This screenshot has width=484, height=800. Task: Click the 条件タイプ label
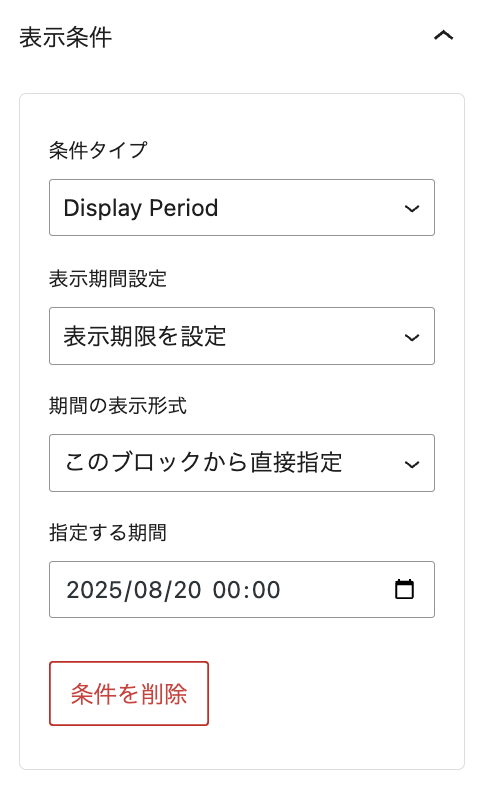[x=98, y=151]
